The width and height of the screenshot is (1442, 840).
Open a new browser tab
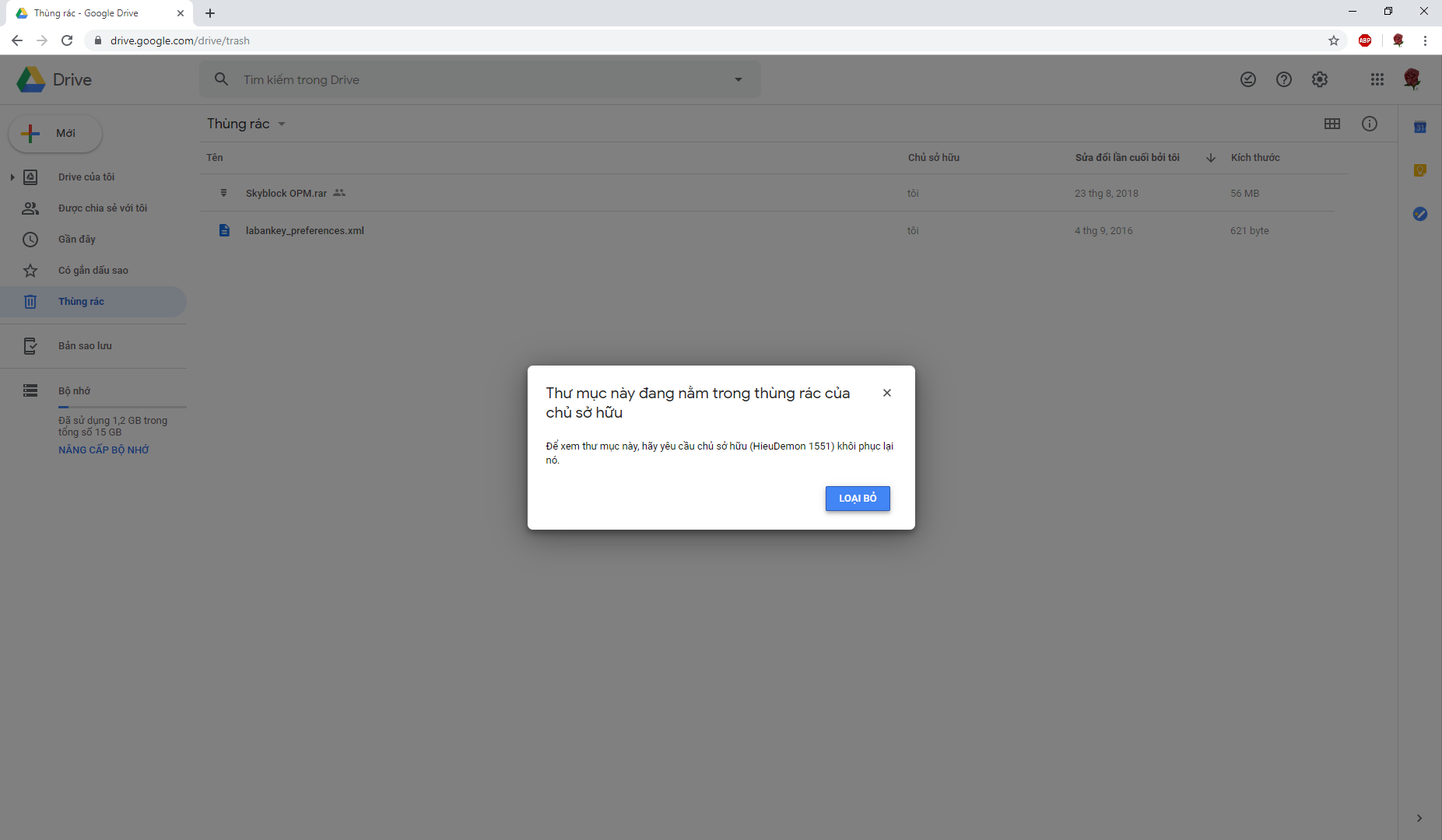pyautogui.click(x=210, y=13)
